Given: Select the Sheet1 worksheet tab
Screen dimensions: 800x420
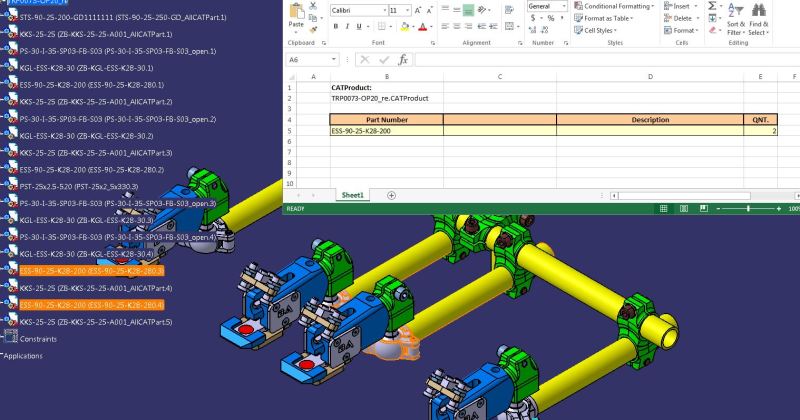Looking at the screenshot, I should coord(353,195).
